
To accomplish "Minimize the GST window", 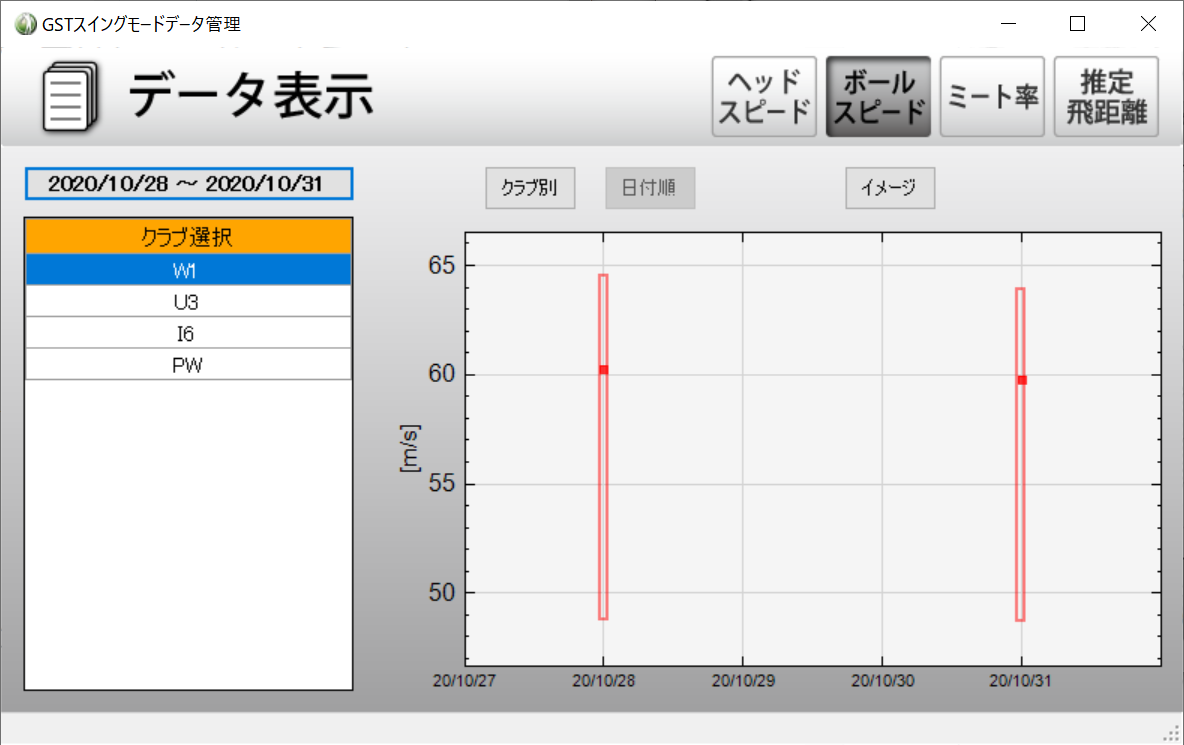I will click(x=1008, y=23).
